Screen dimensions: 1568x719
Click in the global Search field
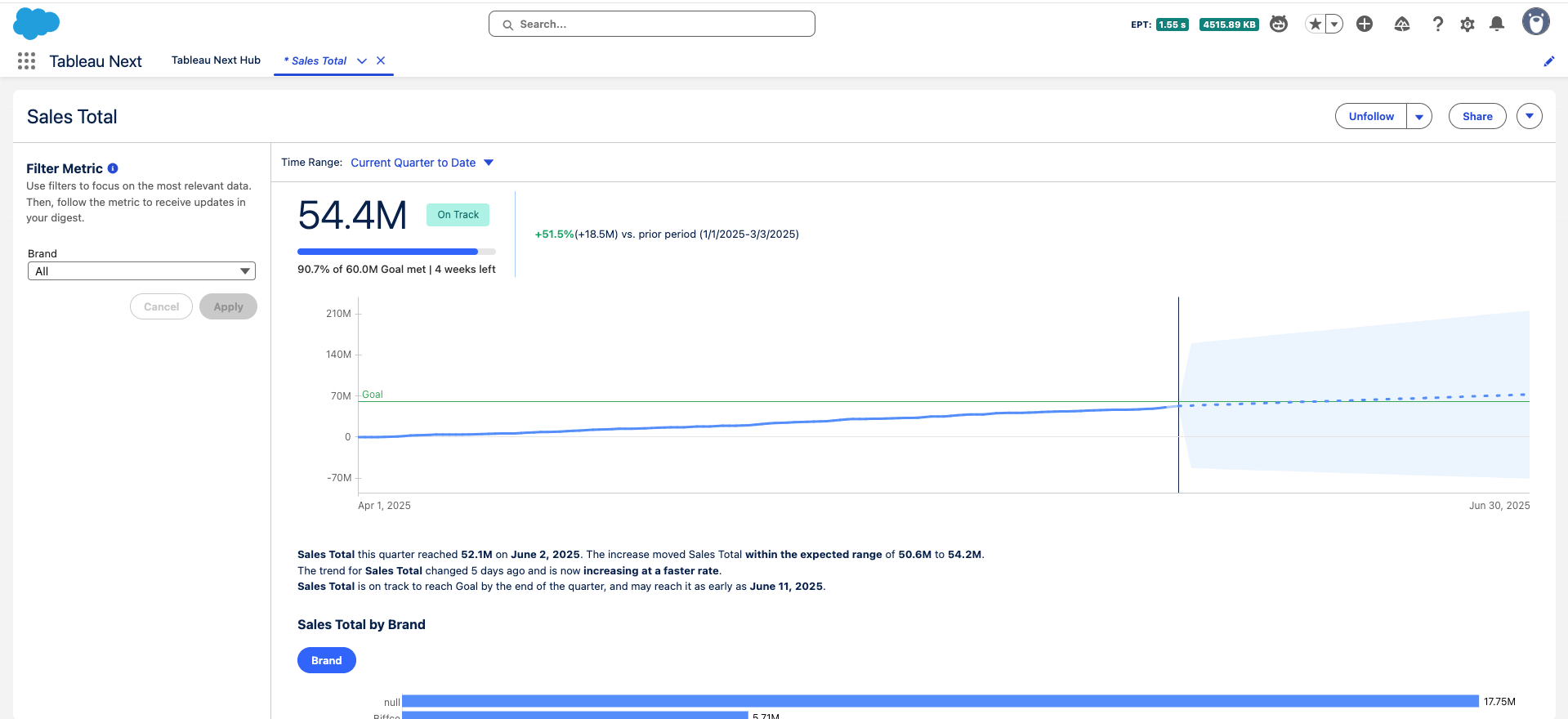651,25
